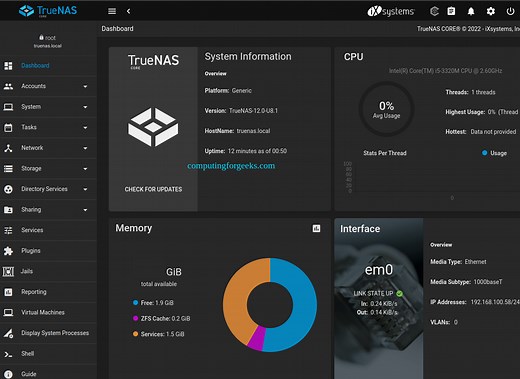520x379 pixels.
Task: Click the orange Services legend dot
Action: tap(135, 334)
